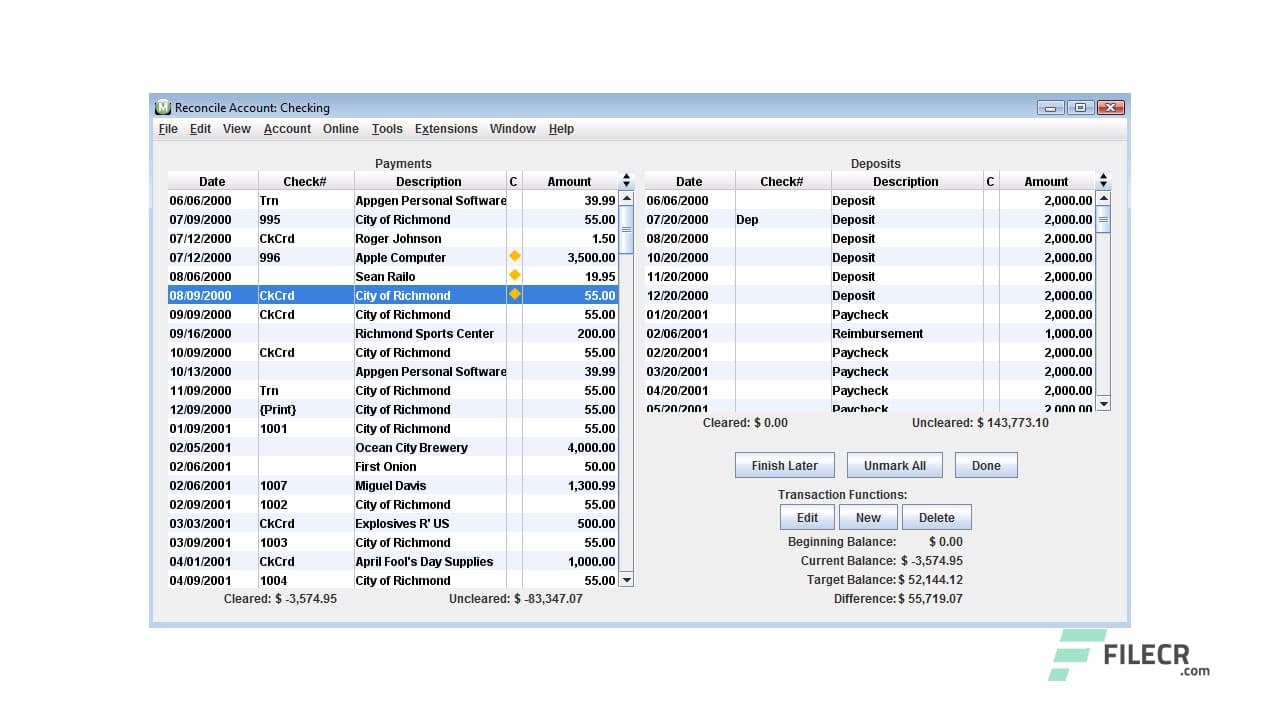Select the Ocean City Brewery payment row
1280x720 pixels.
[411, 448]
